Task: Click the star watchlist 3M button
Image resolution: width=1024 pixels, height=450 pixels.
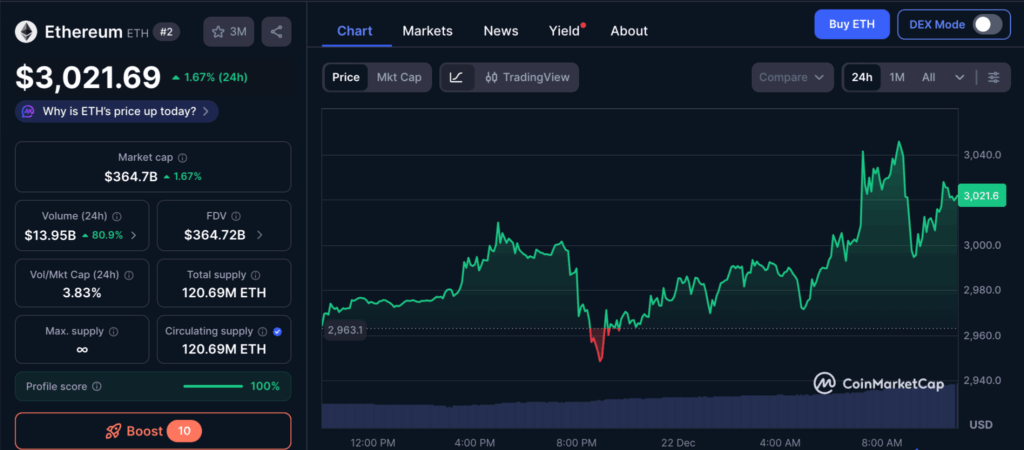Action: pyautogui.click(x=228, y=32)
